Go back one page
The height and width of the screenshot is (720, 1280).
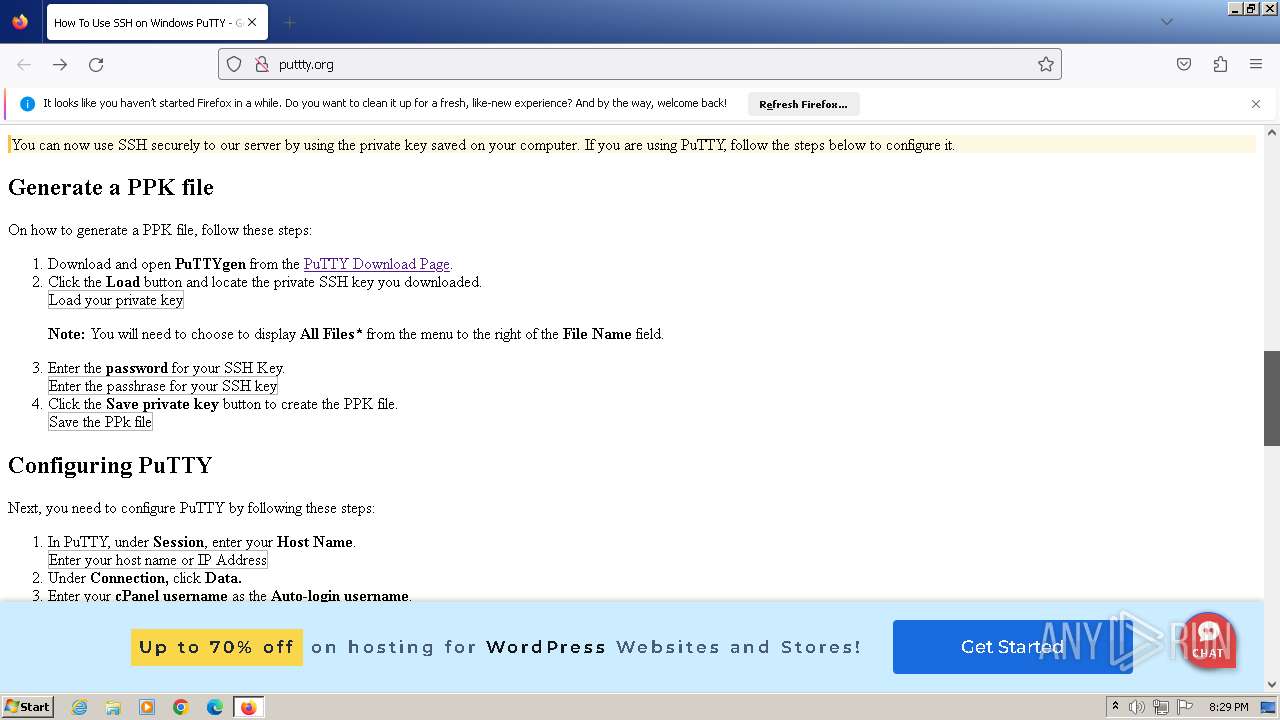[x=24, y=64]
